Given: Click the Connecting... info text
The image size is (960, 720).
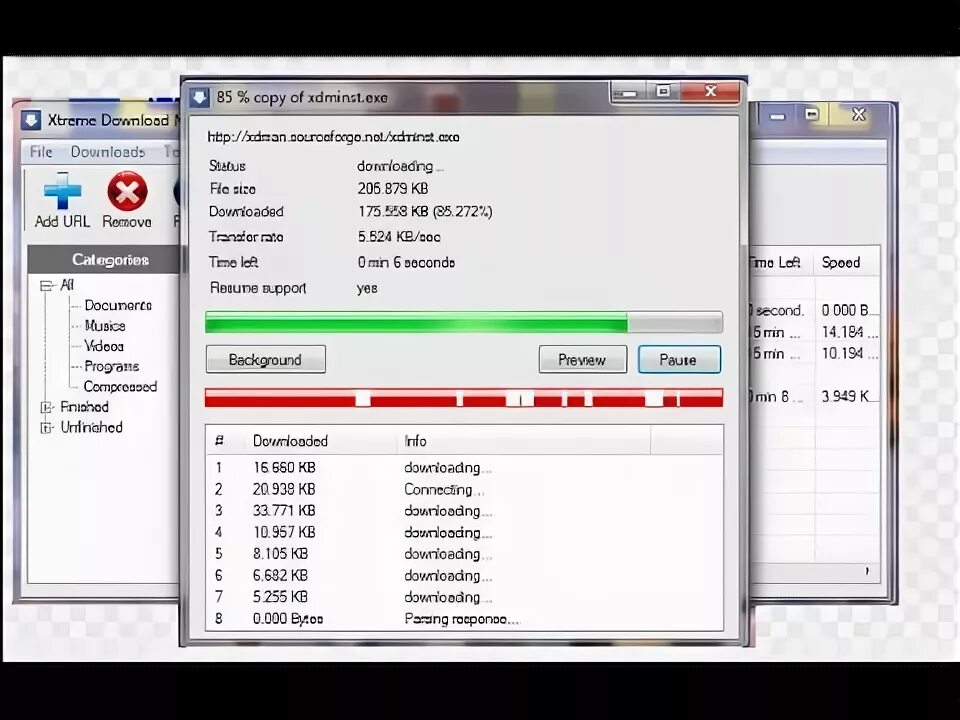Looking at the screenshot, I should (x=444, y=489).
